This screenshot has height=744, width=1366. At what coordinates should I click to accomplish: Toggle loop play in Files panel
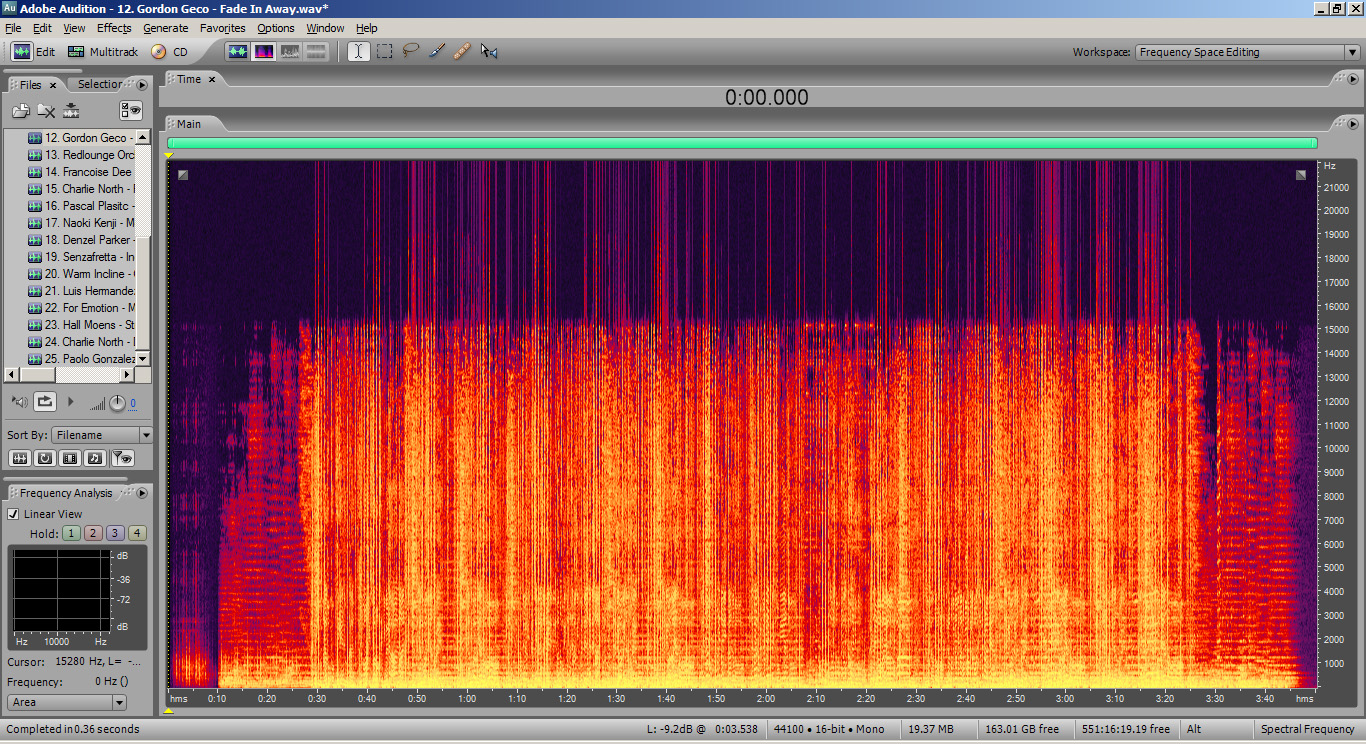pyautogui.click(x=45, y=402)
